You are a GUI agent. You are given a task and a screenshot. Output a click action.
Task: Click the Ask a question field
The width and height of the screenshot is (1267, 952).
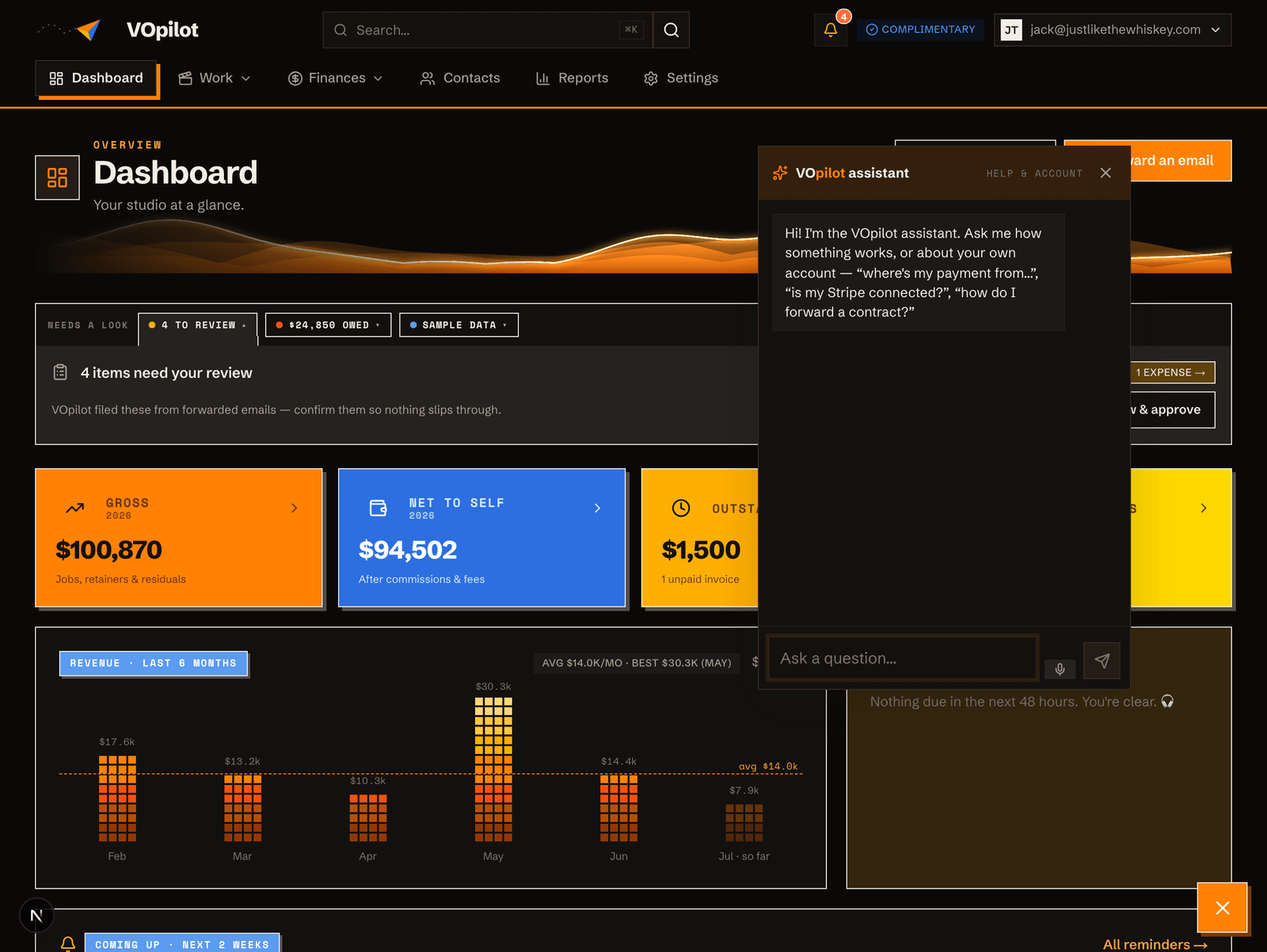(x=903, y=658)
